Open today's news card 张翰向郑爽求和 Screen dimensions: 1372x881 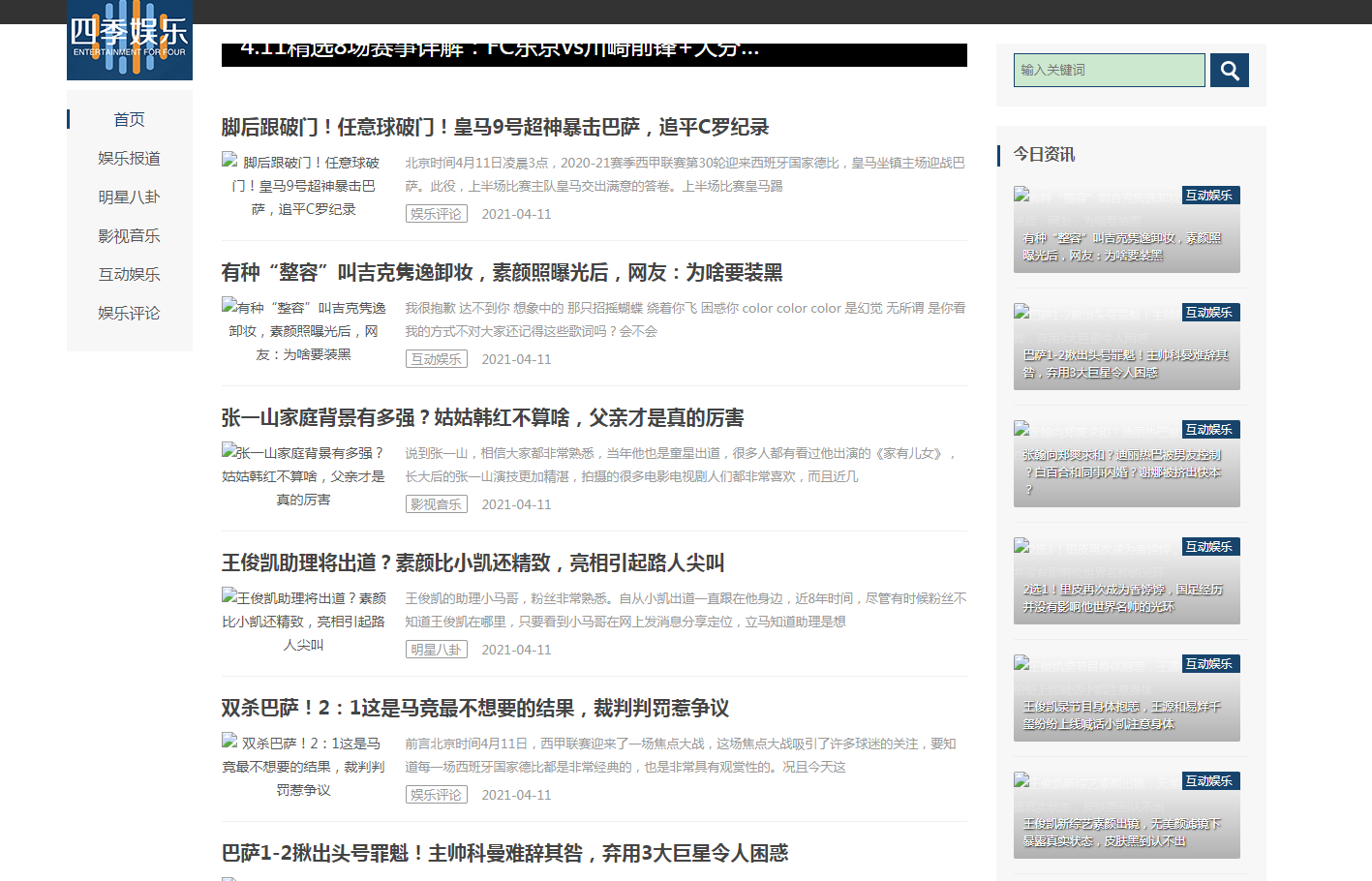click(1127, 464)
